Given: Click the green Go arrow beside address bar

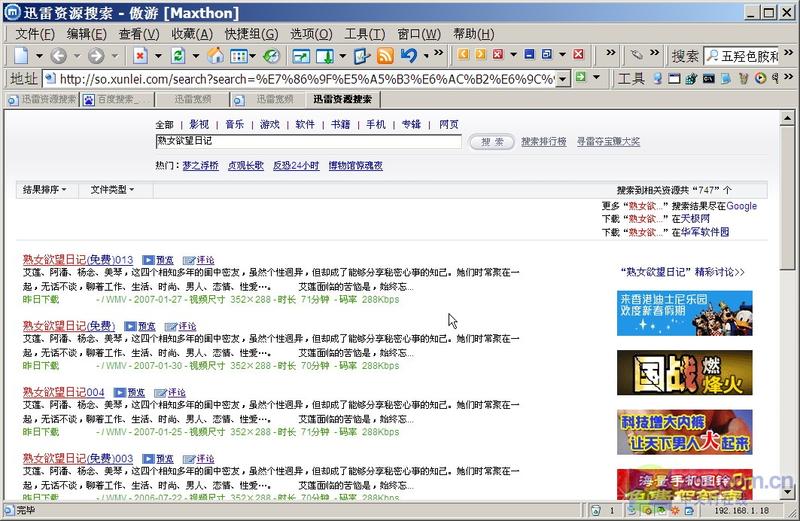Looking at the screenshot, I should 581,77.
